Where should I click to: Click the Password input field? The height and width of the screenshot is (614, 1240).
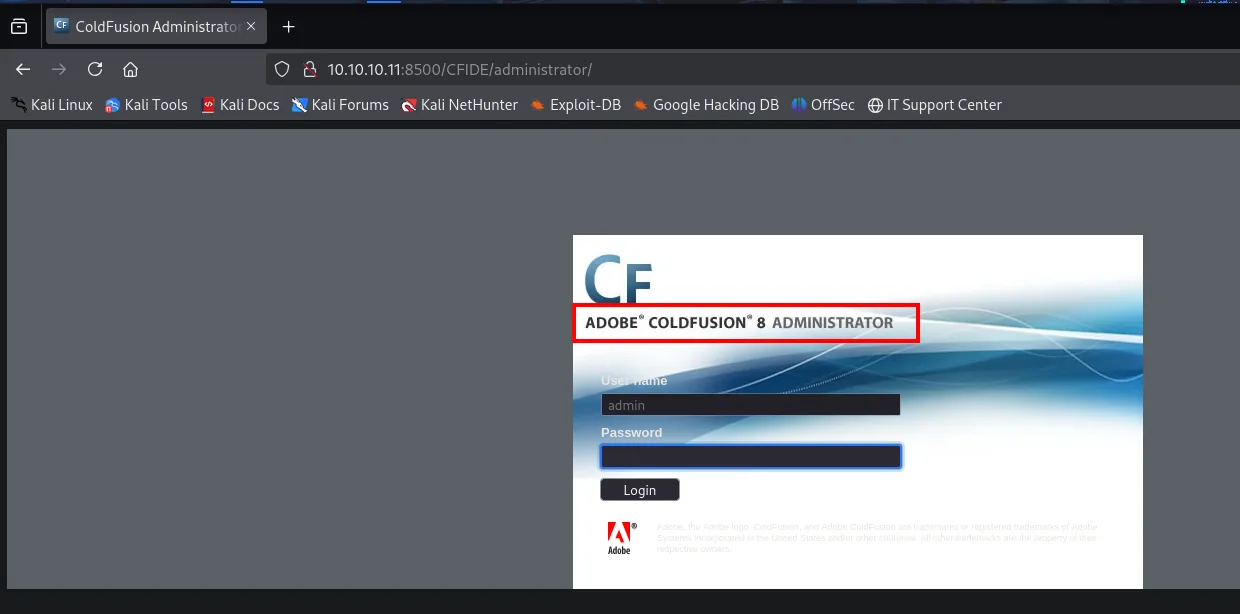[750, 457]
